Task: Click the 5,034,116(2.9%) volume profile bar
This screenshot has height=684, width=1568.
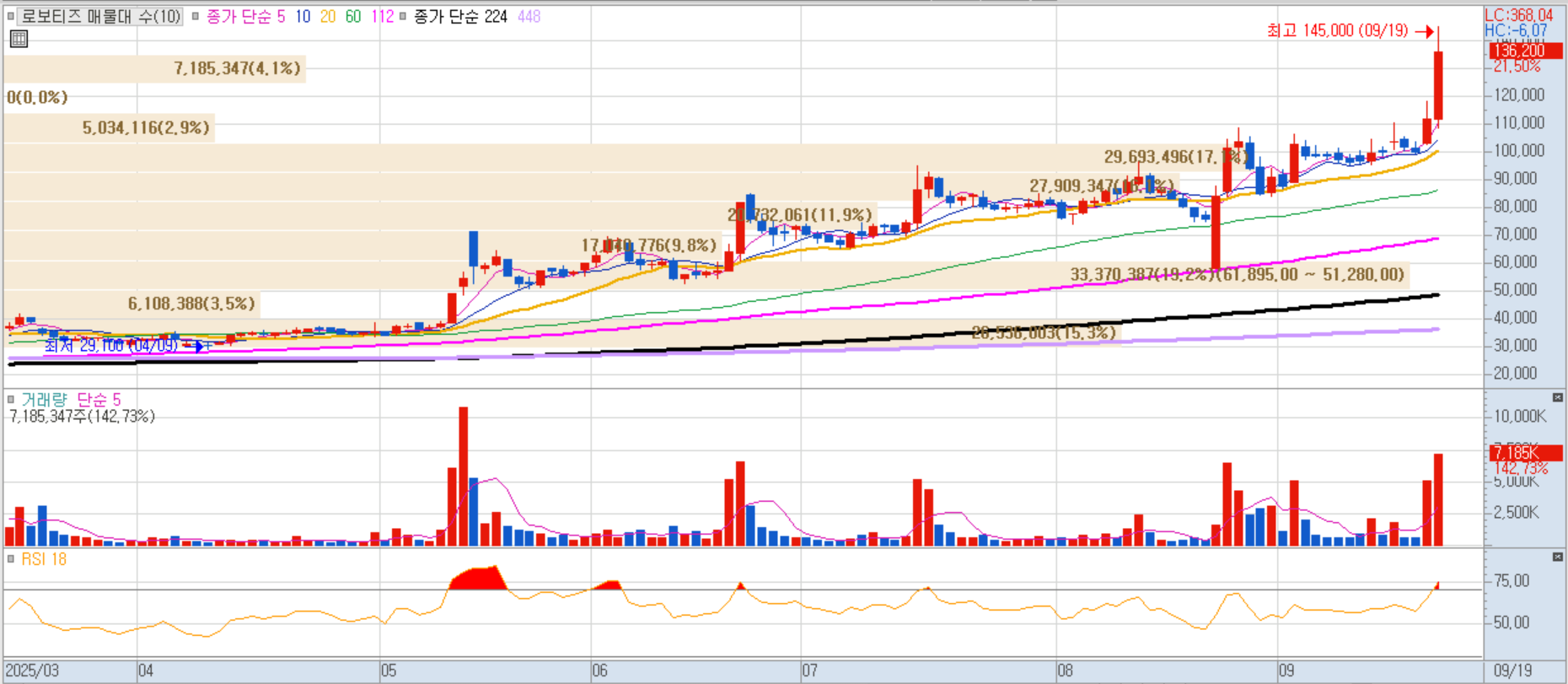Action: tap(109, 127)
